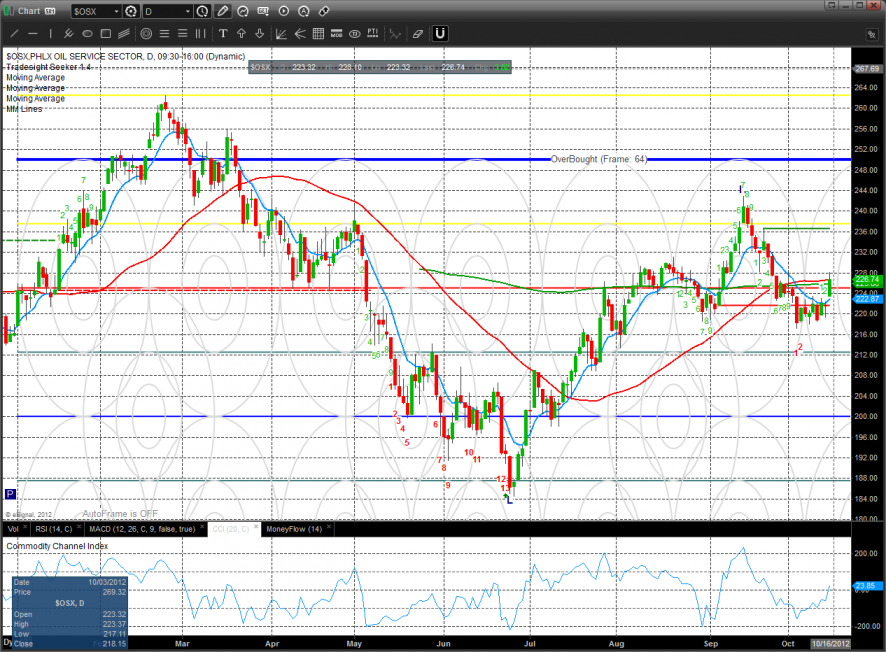Image resolution: width=886 pixels, height=652 pixels.
Task: Toggle the purple P marker on chart
Action: [10, 494]
